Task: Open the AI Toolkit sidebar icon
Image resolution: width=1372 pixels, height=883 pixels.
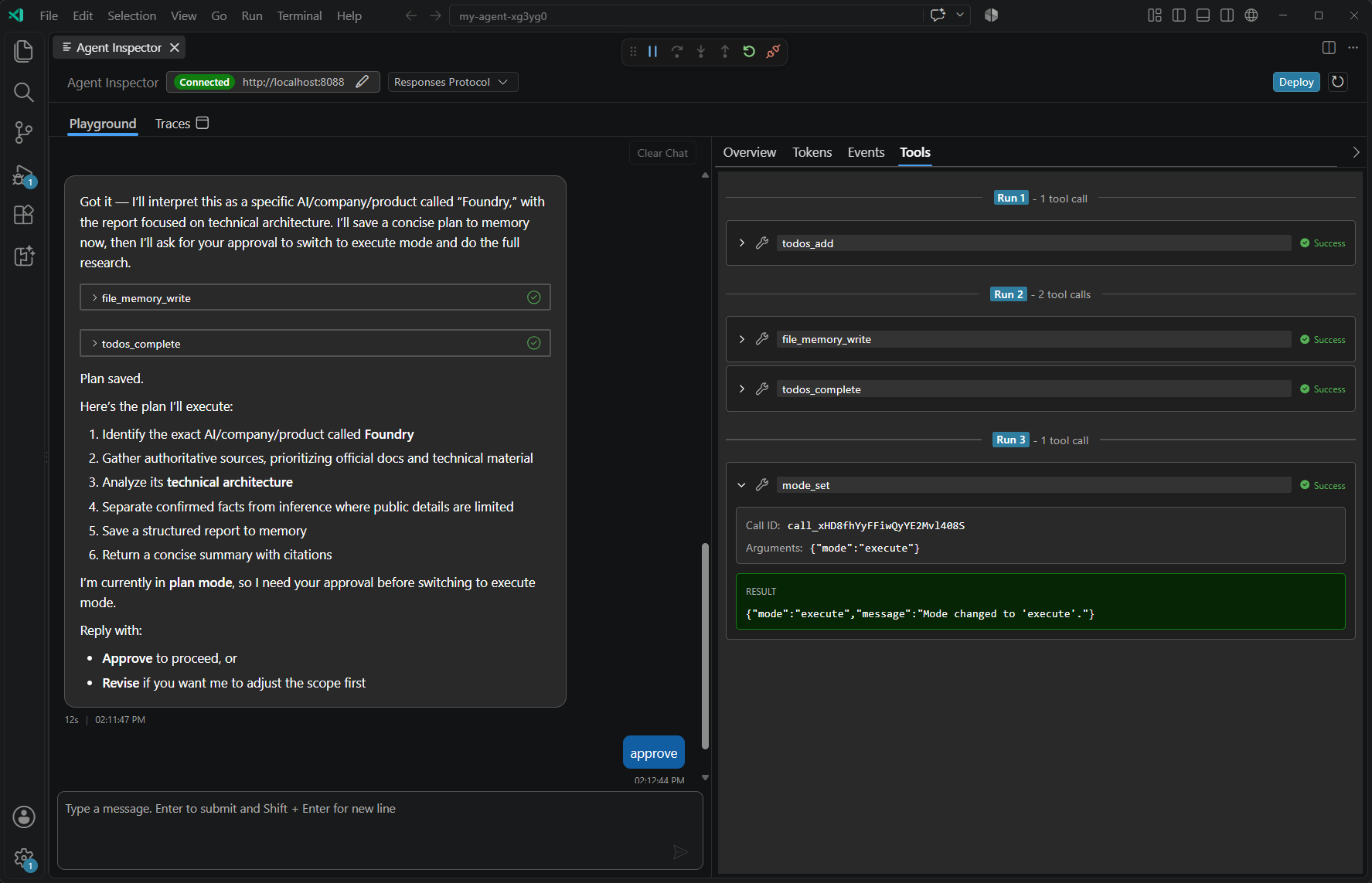Action: coord(24,256)
